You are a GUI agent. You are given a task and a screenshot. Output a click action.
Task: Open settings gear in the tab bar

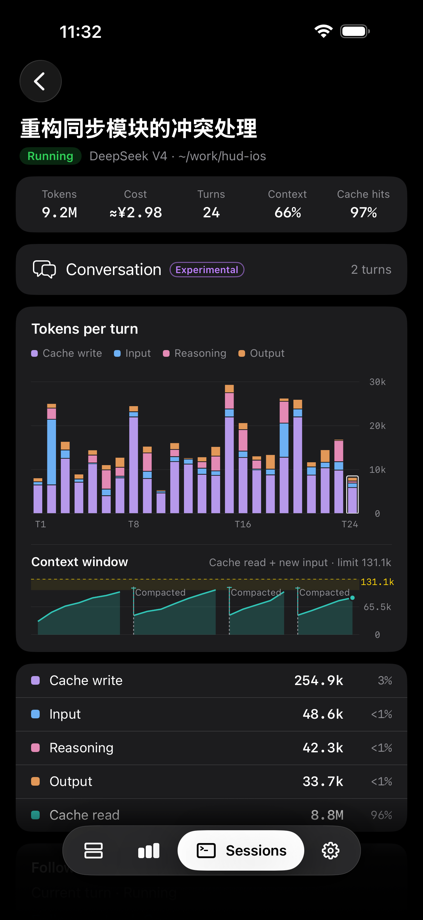point(331,851)
